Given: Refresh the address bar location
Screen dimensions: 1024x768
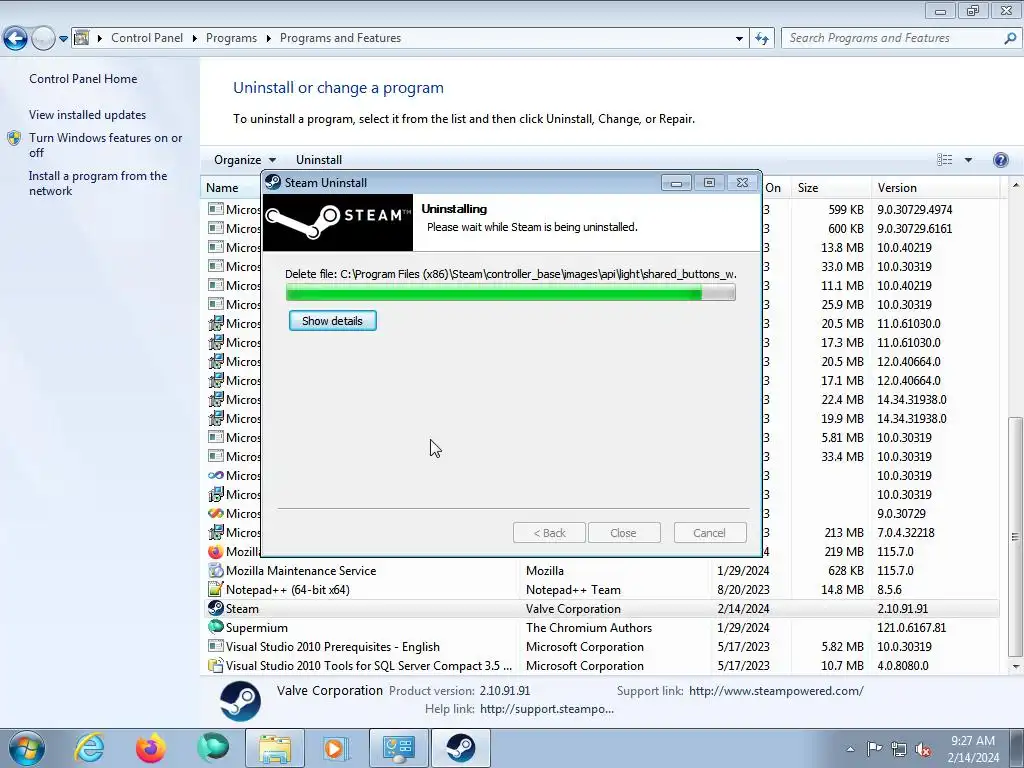Looking at the screenshot, I should (x=761, y=39).
